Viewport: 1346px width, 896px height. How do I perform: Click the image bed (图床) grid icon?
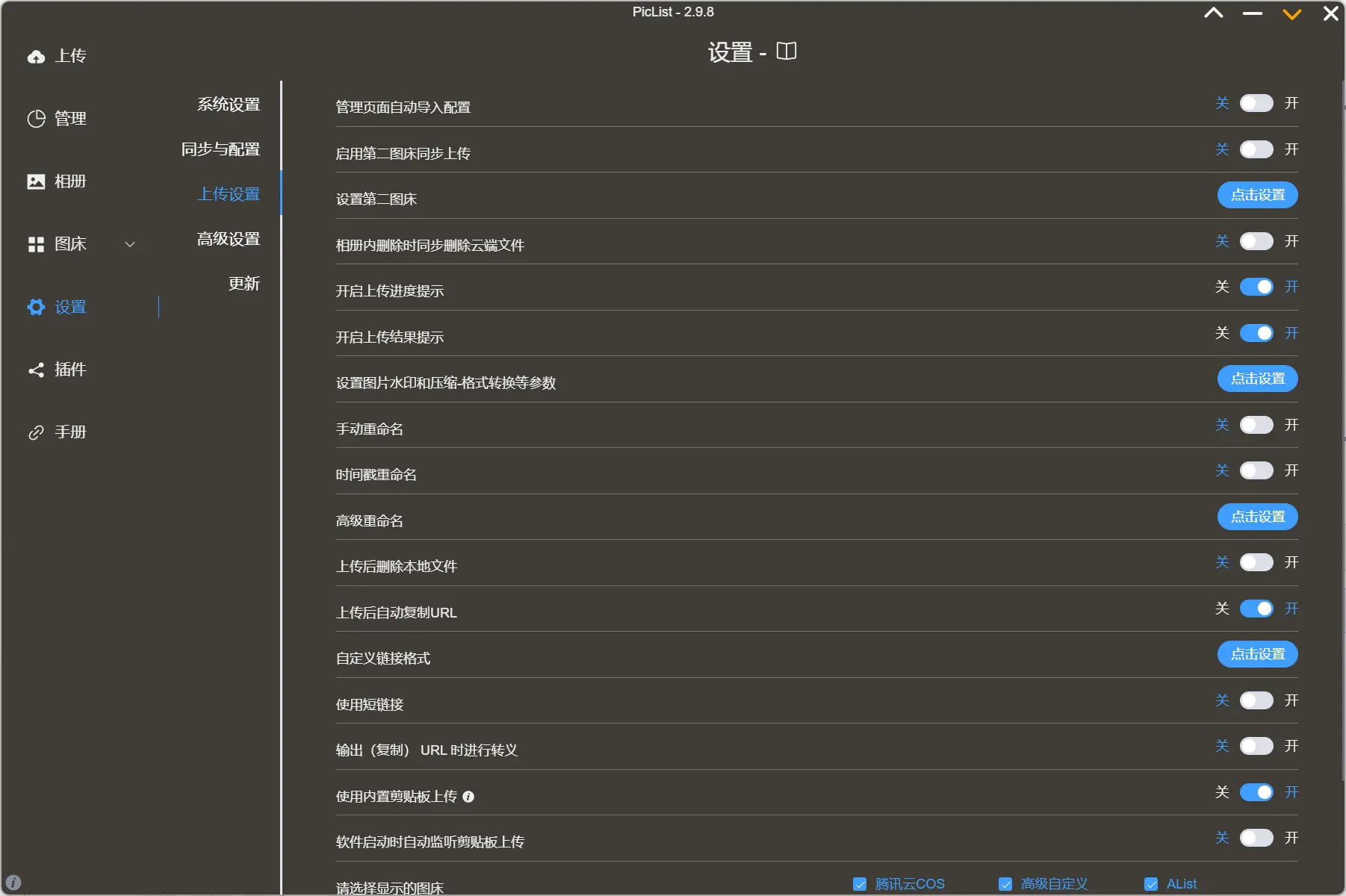point(36,244)
